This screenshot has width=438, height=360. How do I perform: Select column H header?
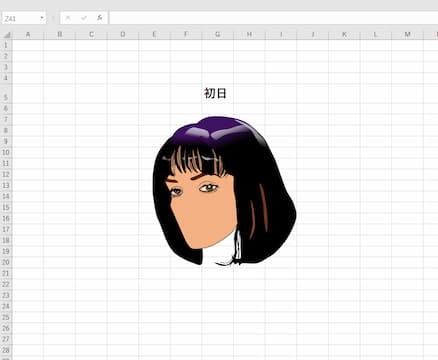click(x=249, y=35)
